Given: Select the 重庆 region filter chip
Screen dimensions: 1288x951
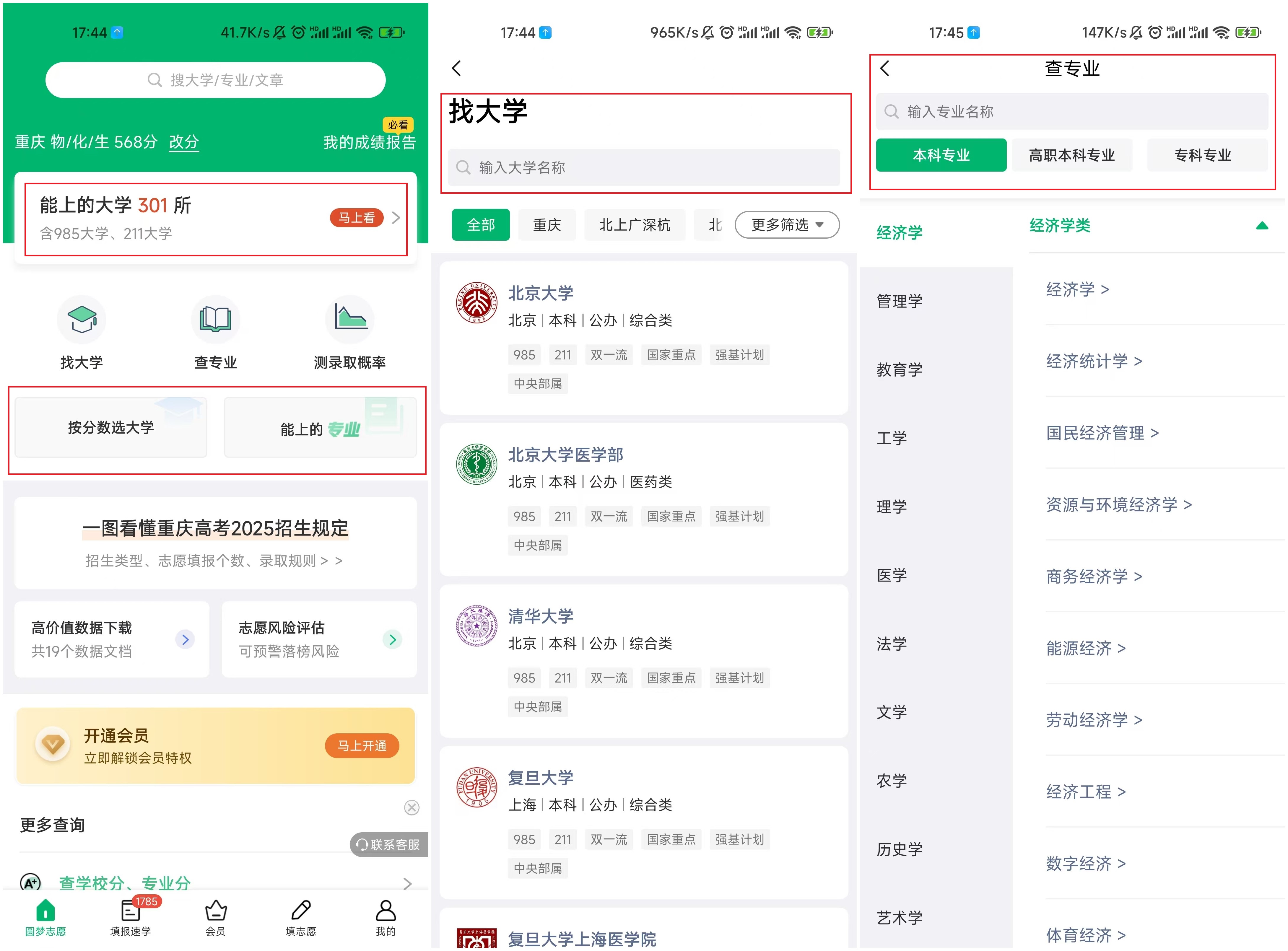Looking at the screenshot, I should 547,225.
